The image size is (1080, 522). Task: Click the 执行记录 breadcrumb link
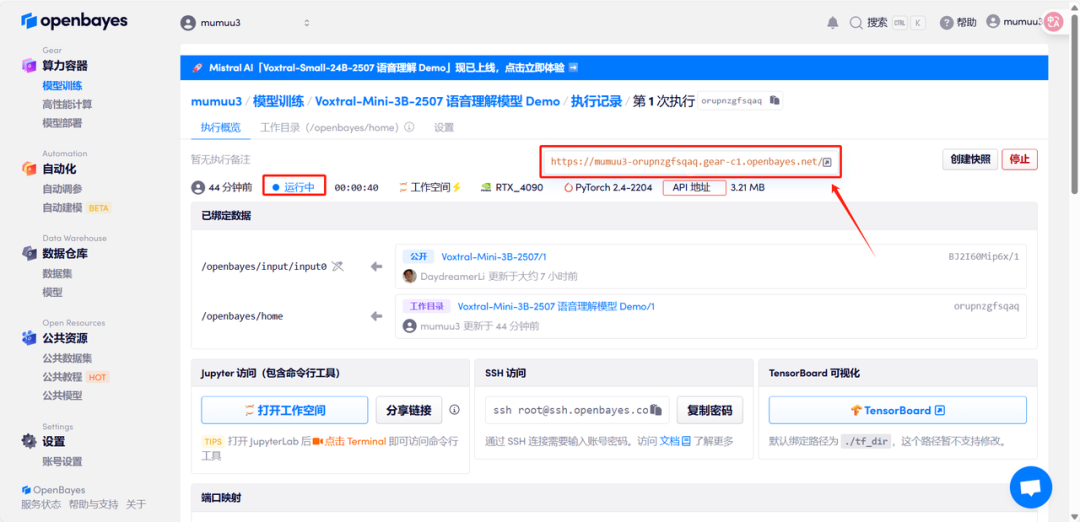click(596, 101)
